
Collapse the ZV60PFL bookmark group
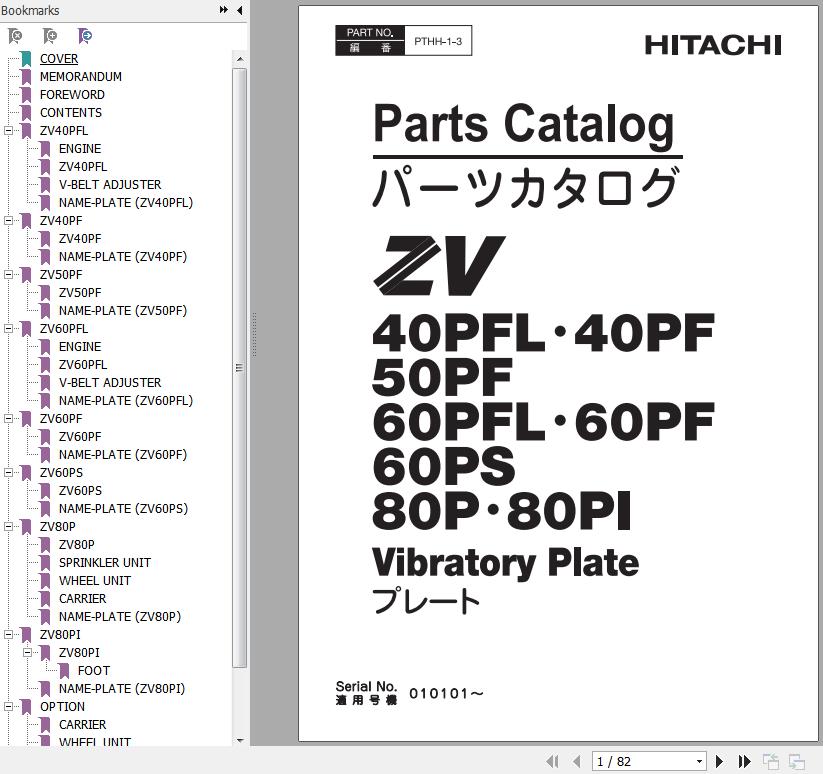click(8, 328)
